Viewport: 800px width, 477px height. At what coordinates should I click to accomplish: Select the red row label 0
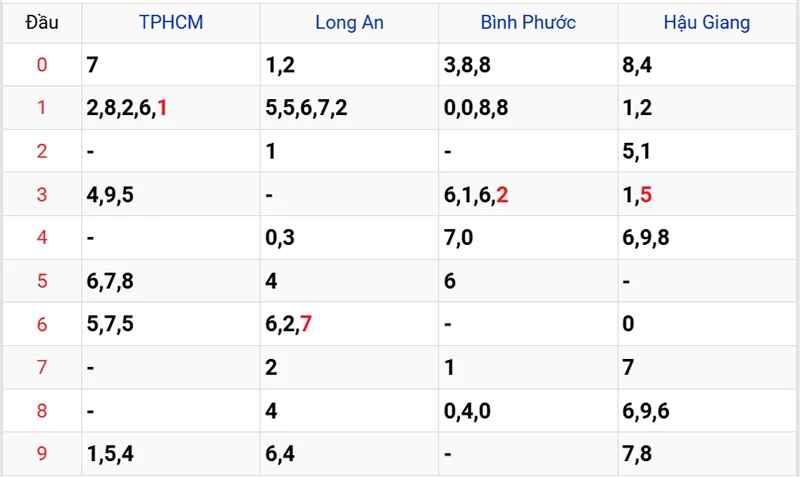tap(42, 65)
